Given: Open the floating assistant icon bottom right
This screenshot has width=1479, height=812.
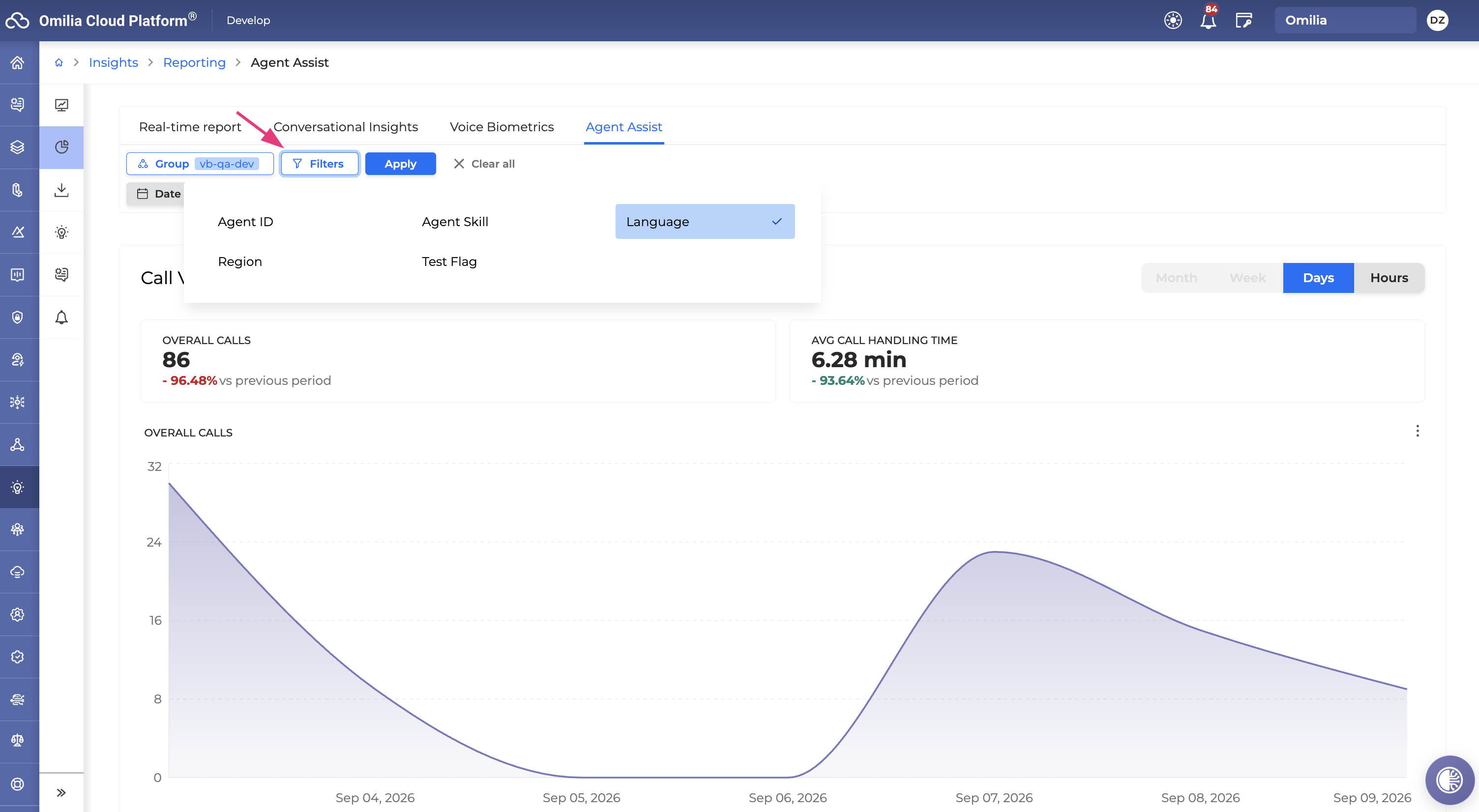Looking at the screenshot, I should 1449,780.
